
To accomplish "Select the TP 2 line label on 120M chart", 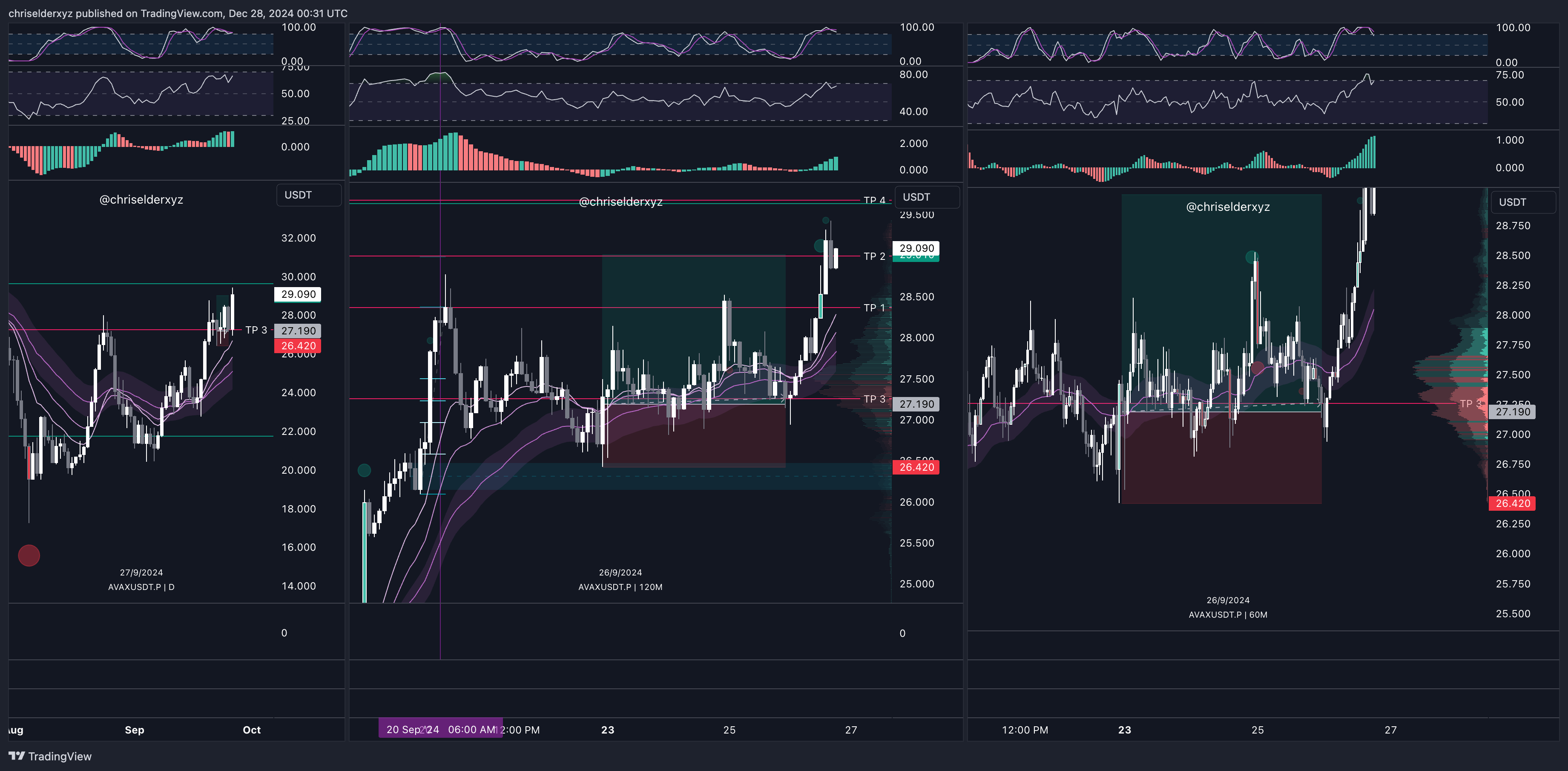I will (x=874, y=256).
